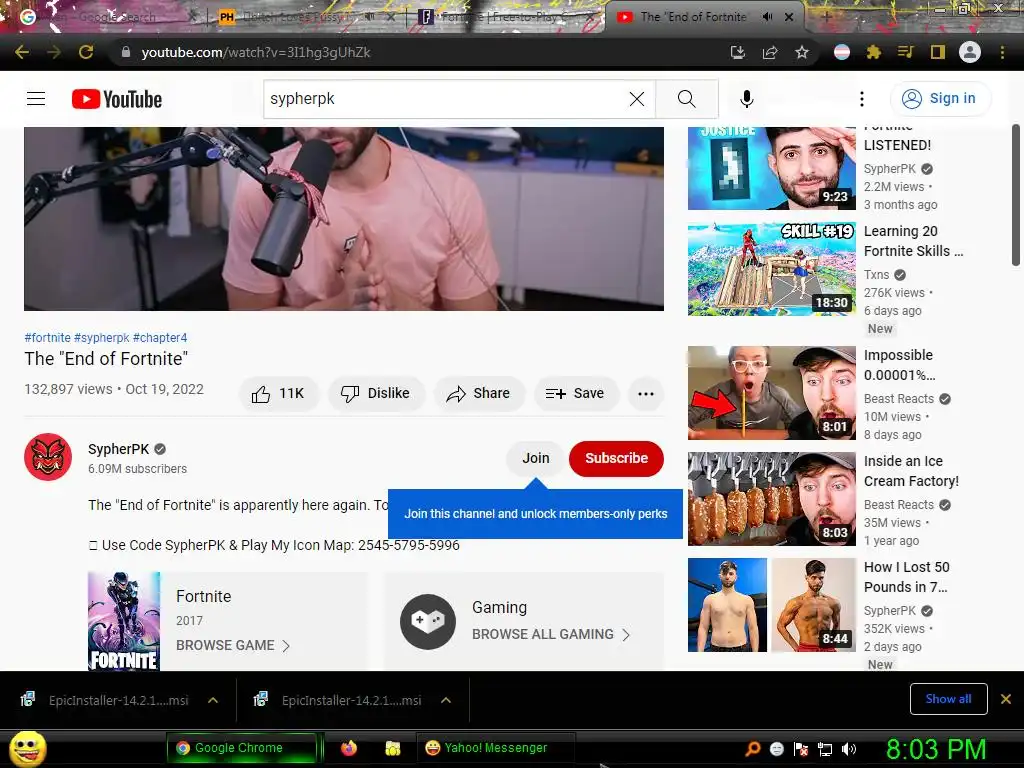Expand BROWSE GAME chevron for Fortnite
The image size is (1024, 768).
[285, 646]
